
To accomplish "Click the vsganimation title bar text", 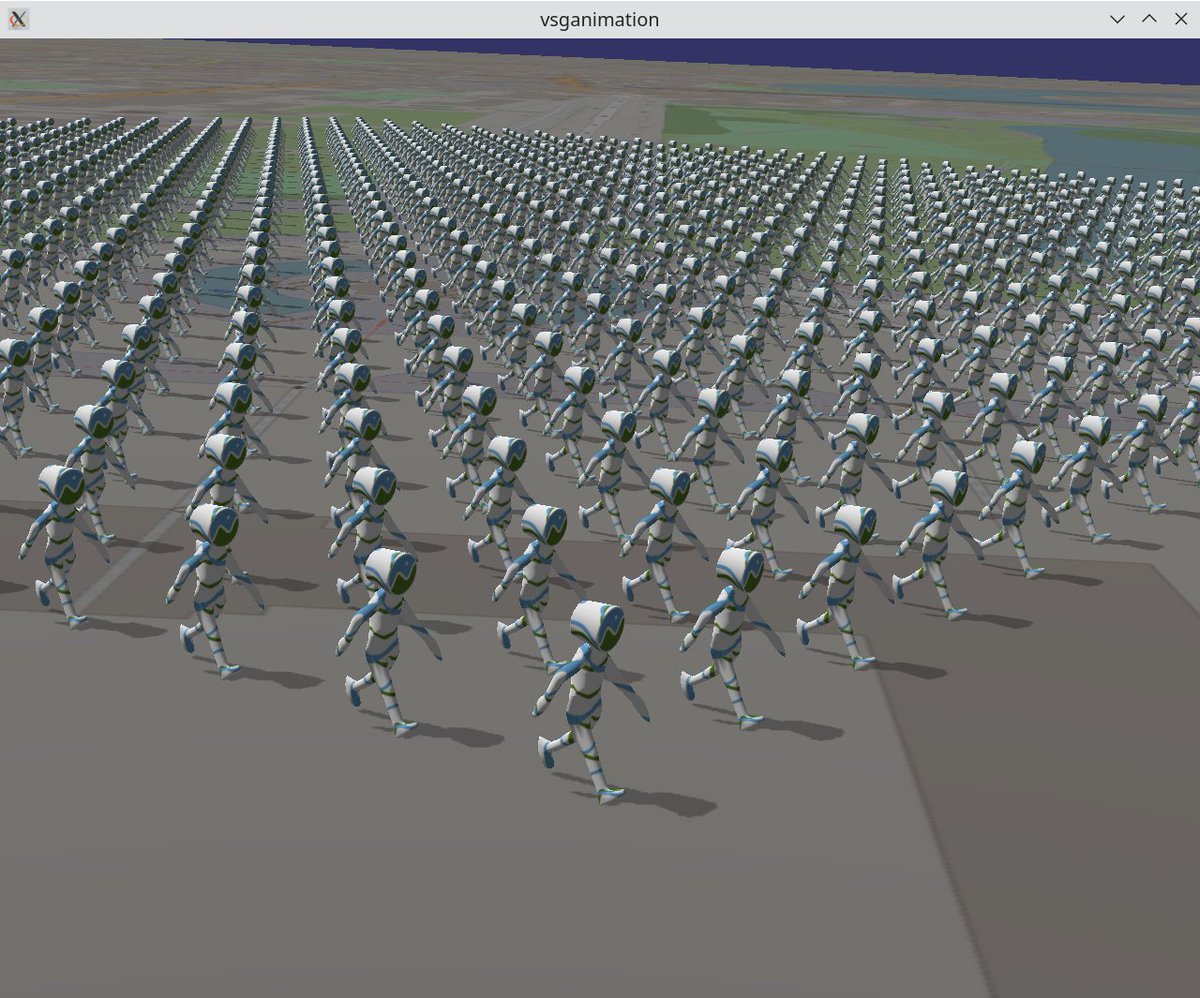I will pyautogui.click(x=599, y=19).
